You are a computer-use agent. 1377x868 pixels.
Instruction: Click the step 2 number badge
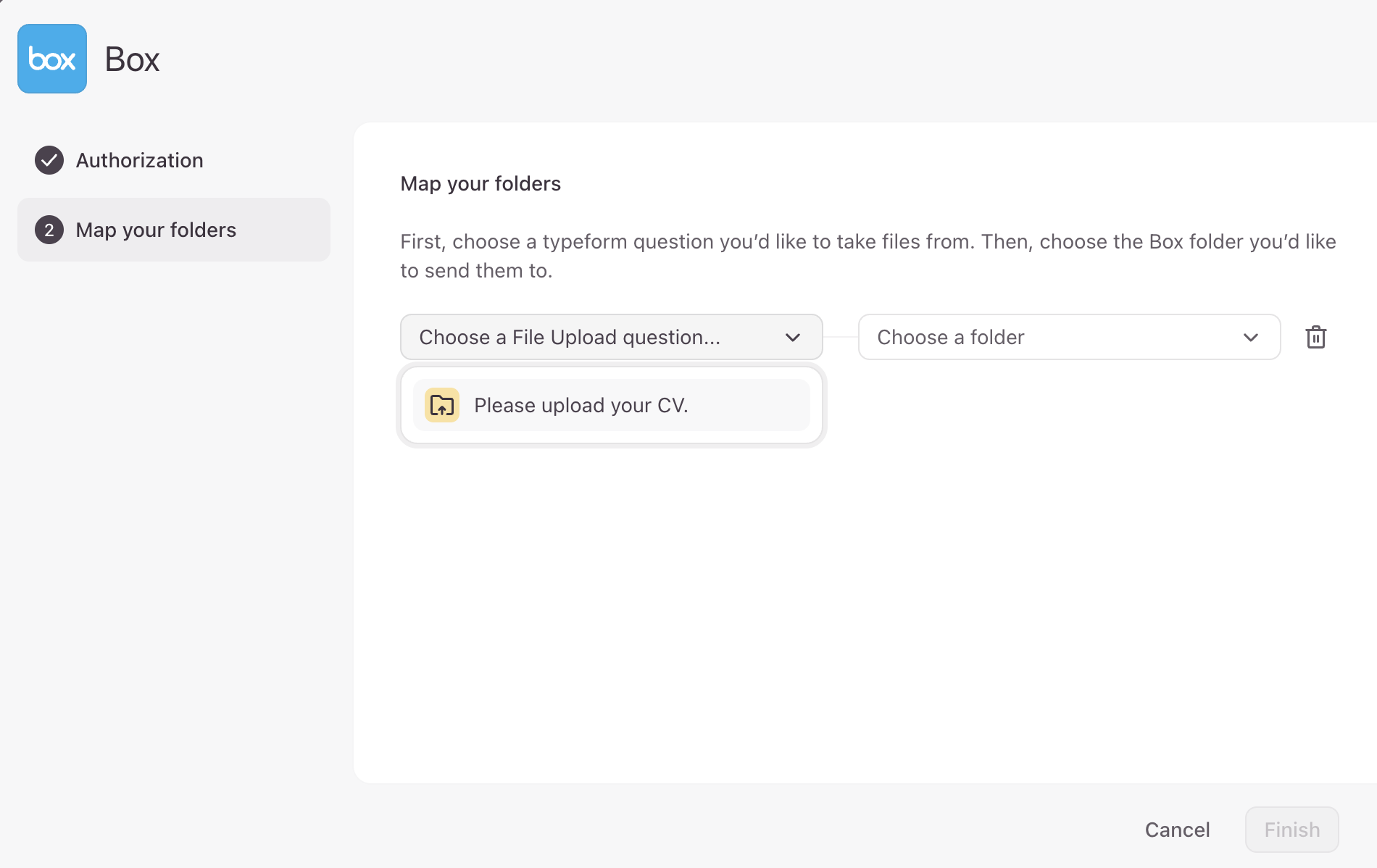click(49, 230)
